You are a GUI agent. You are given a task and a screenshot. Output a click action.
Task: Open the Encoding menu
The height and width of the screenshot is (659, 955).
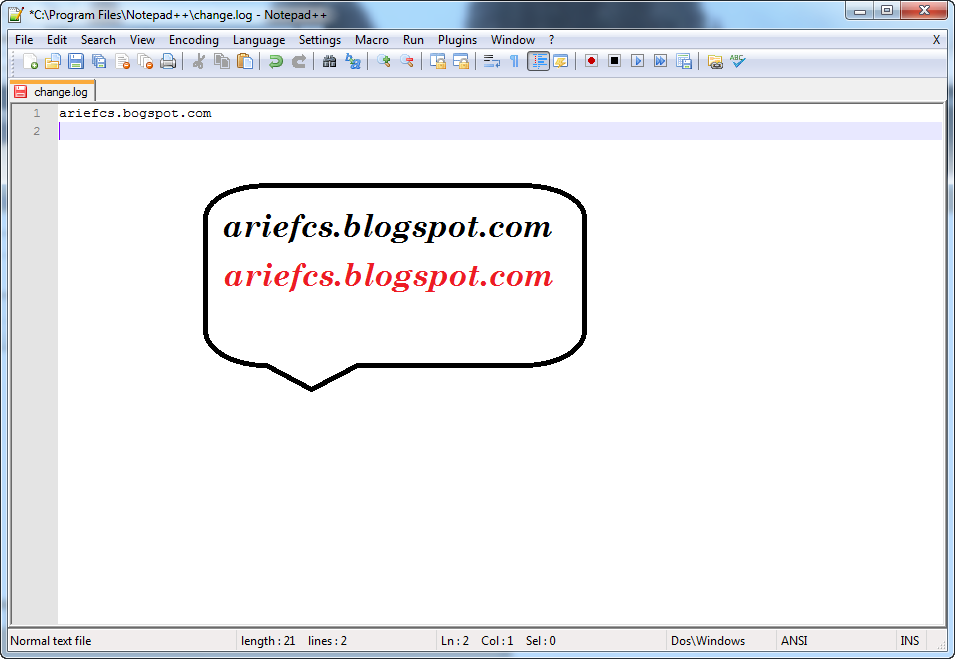(x=194, y=40)
